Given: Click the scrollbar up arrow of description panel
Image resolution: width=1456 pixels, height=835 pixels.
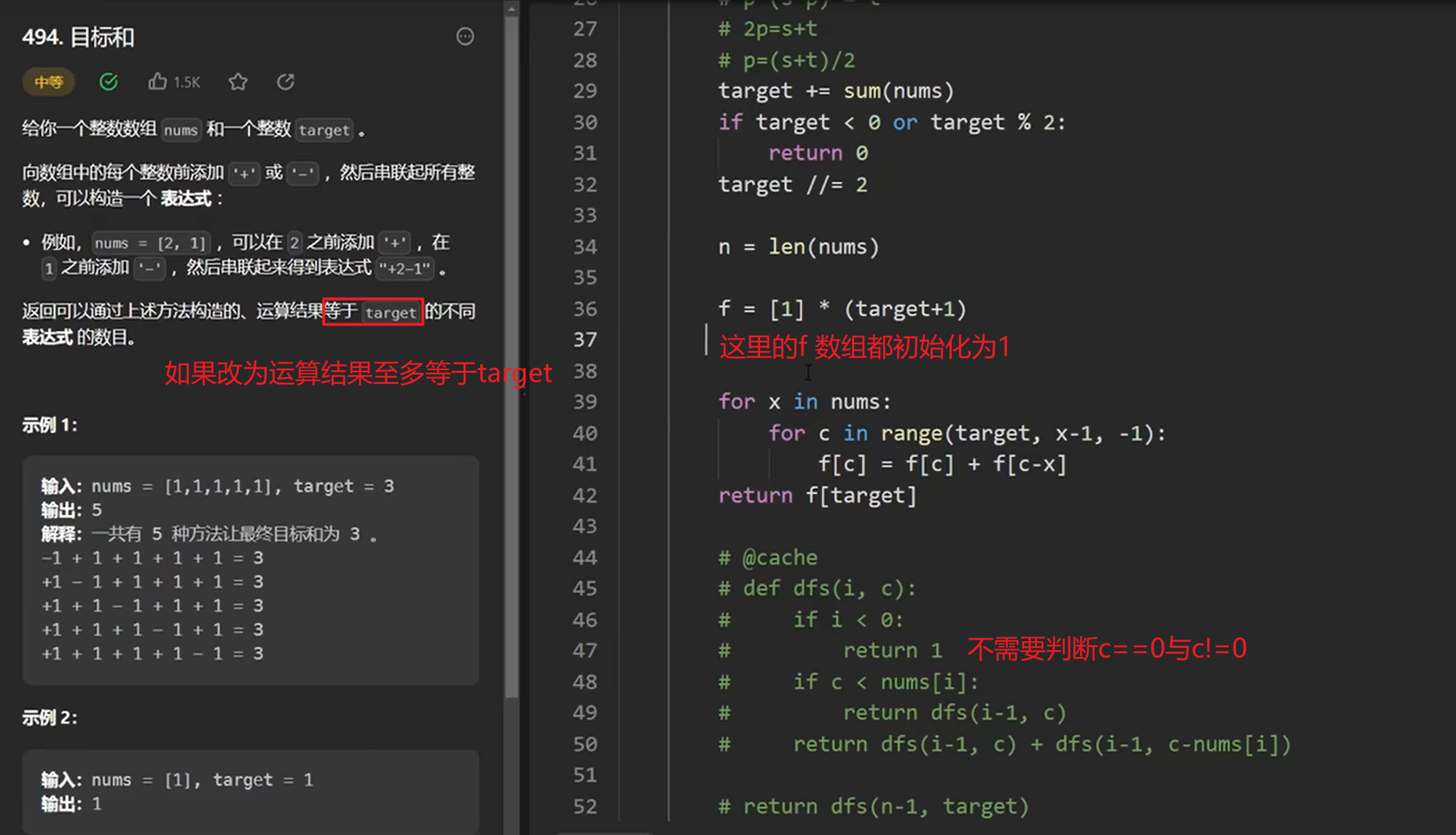Looking at the screenshot, I should (x=512, y=9).
